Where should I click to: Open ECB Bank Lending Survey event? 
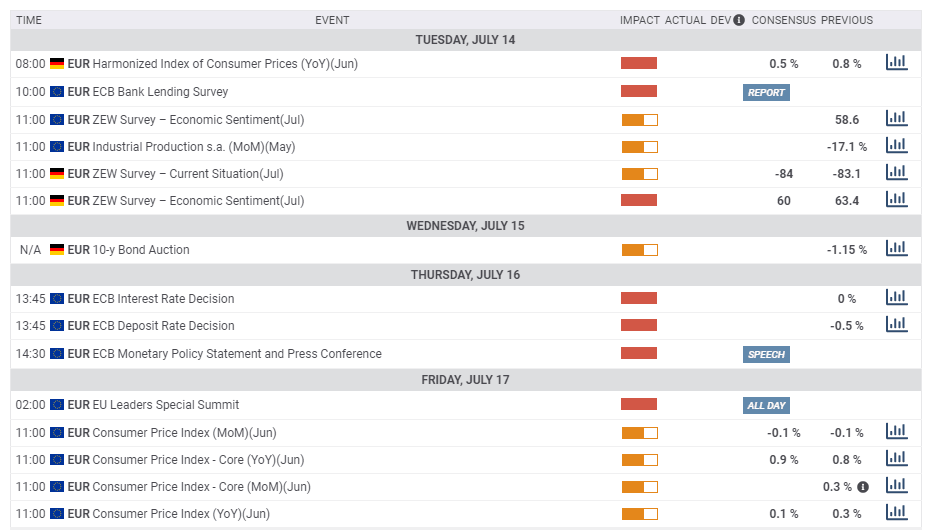[161, 92]
